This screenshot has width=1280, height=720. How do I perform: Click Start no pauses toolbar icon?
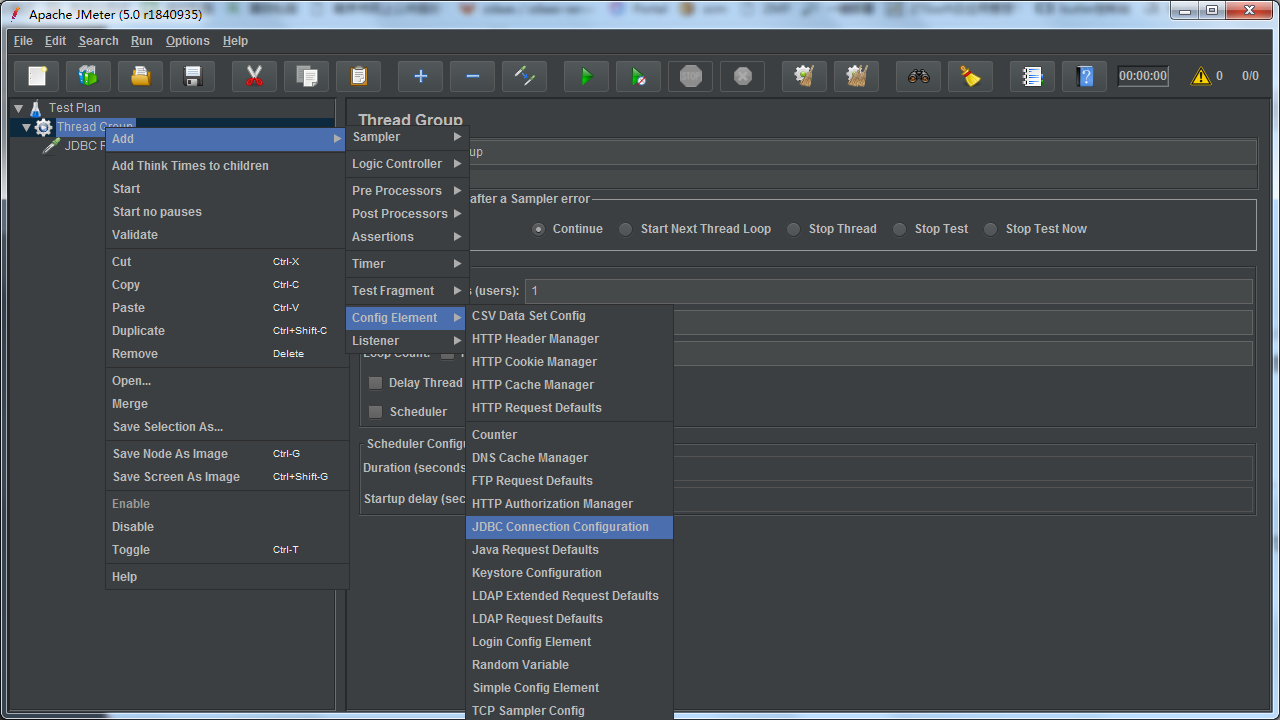click(639, 76)
